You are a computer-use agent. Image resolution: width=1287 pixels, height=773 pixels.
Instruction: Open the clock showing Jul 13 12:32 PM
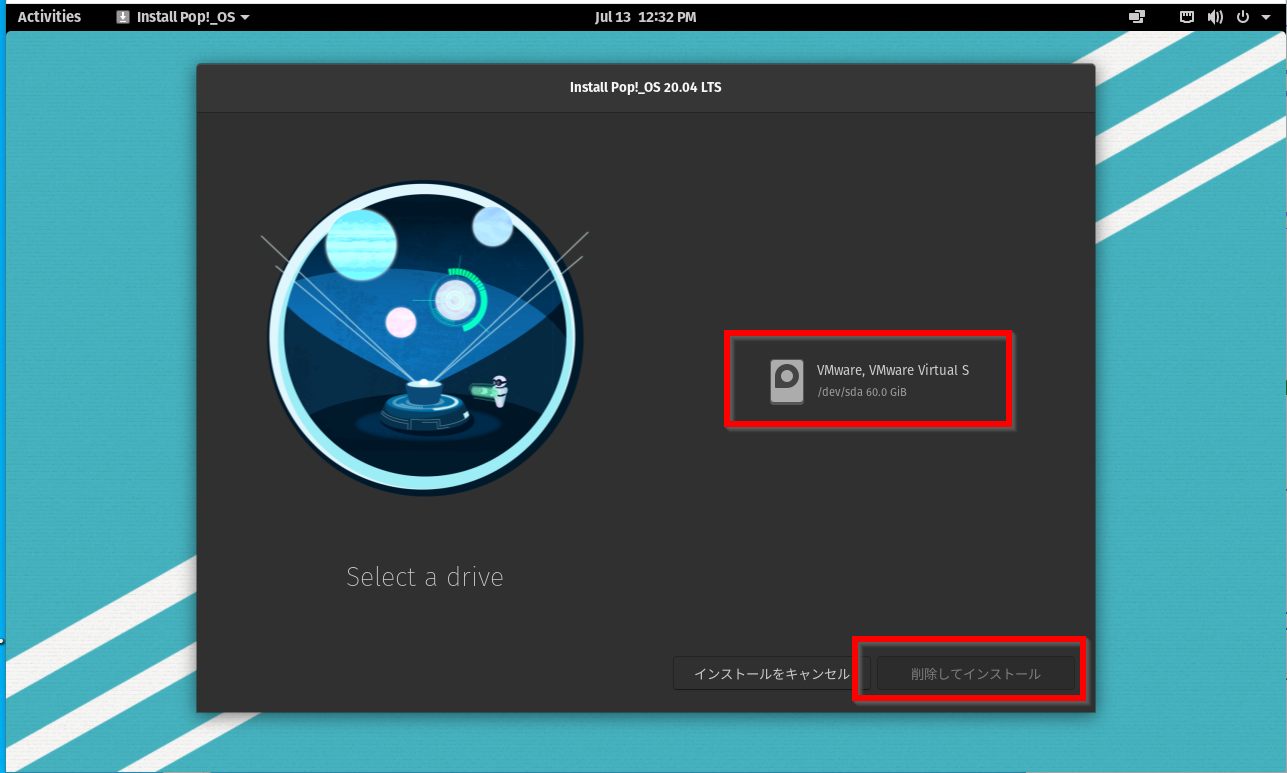pos(645,17)
